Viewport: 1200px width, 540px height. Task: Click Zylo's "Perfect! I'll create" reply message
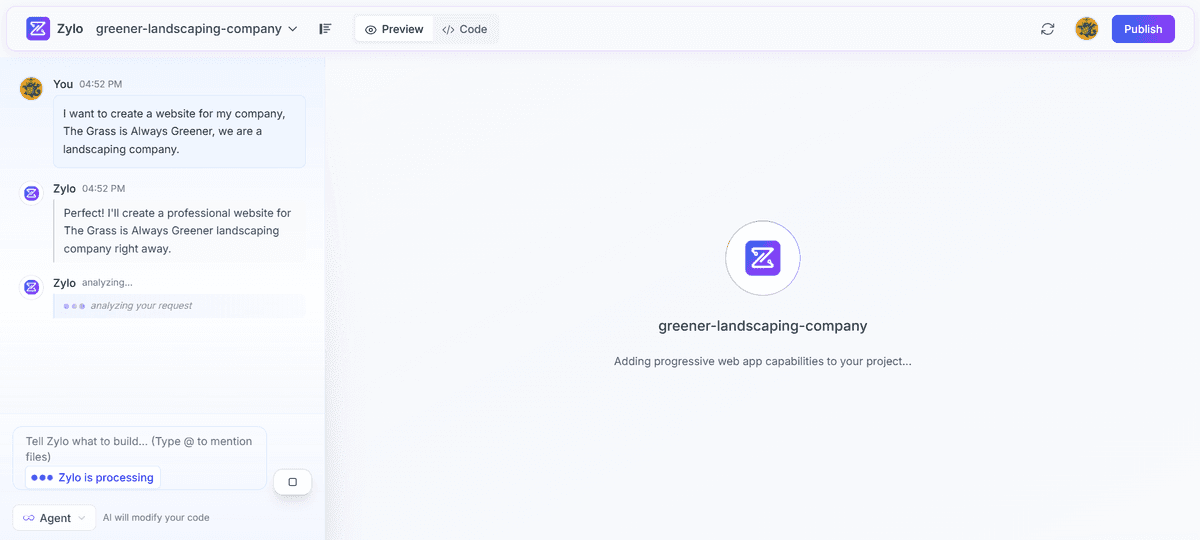(179, 231)
